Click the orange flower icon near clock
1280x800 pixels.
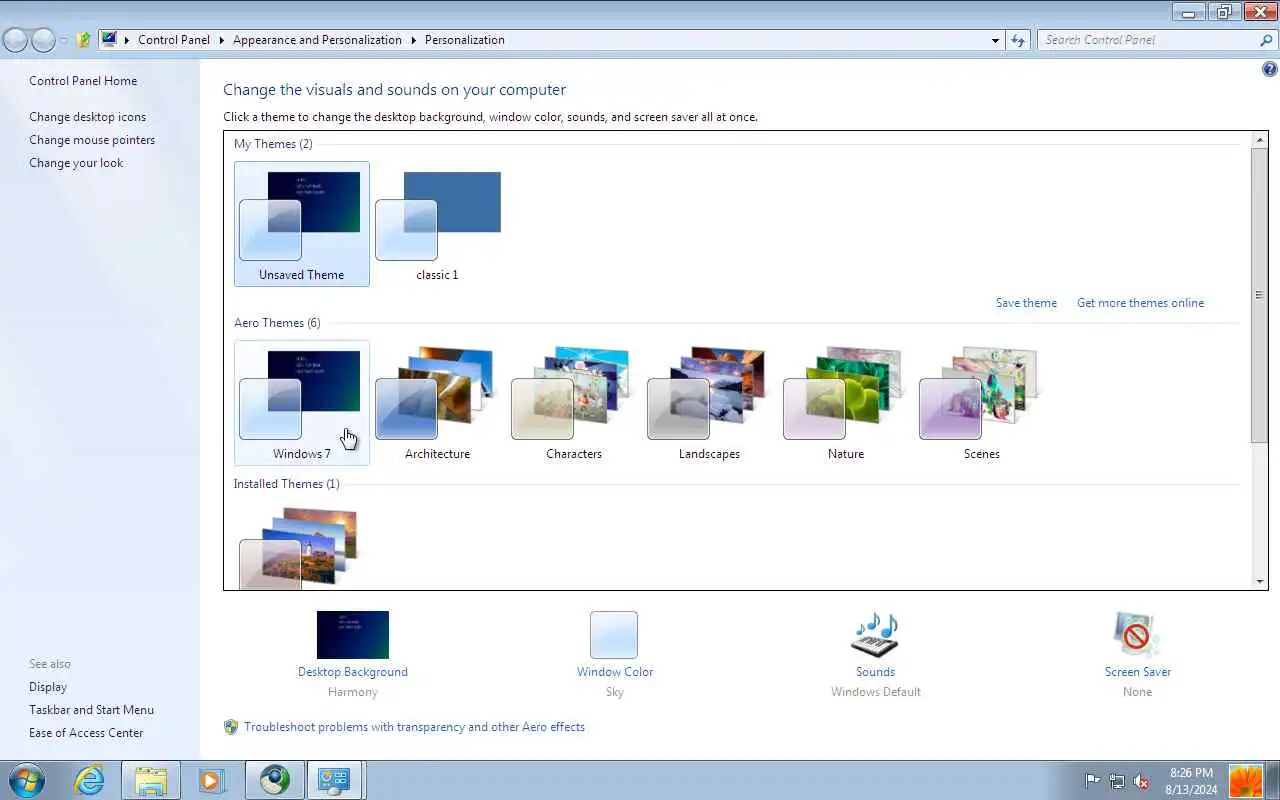tap(1246, 780)
